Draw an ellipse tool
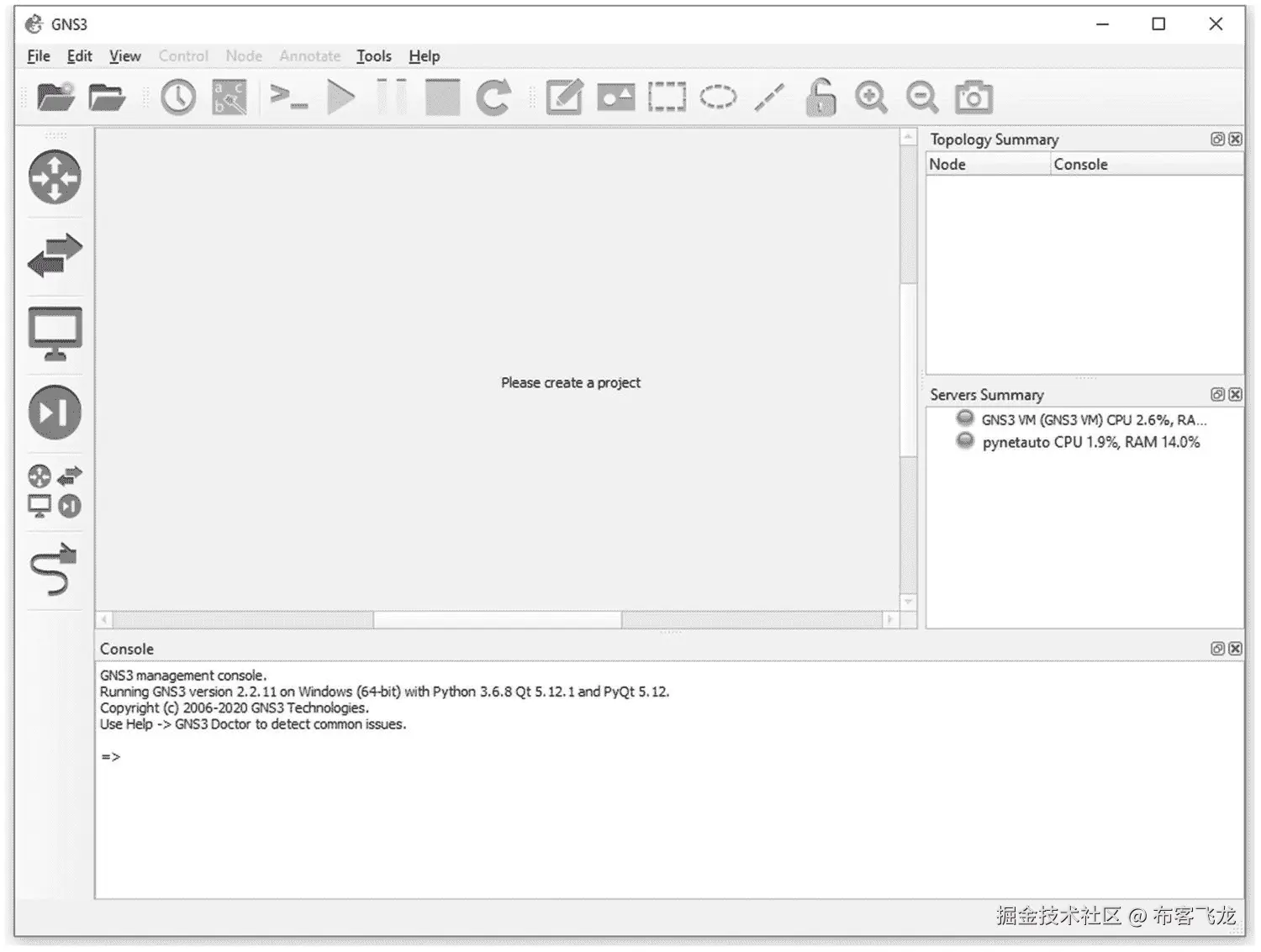1261x952 pixels. 718,97
